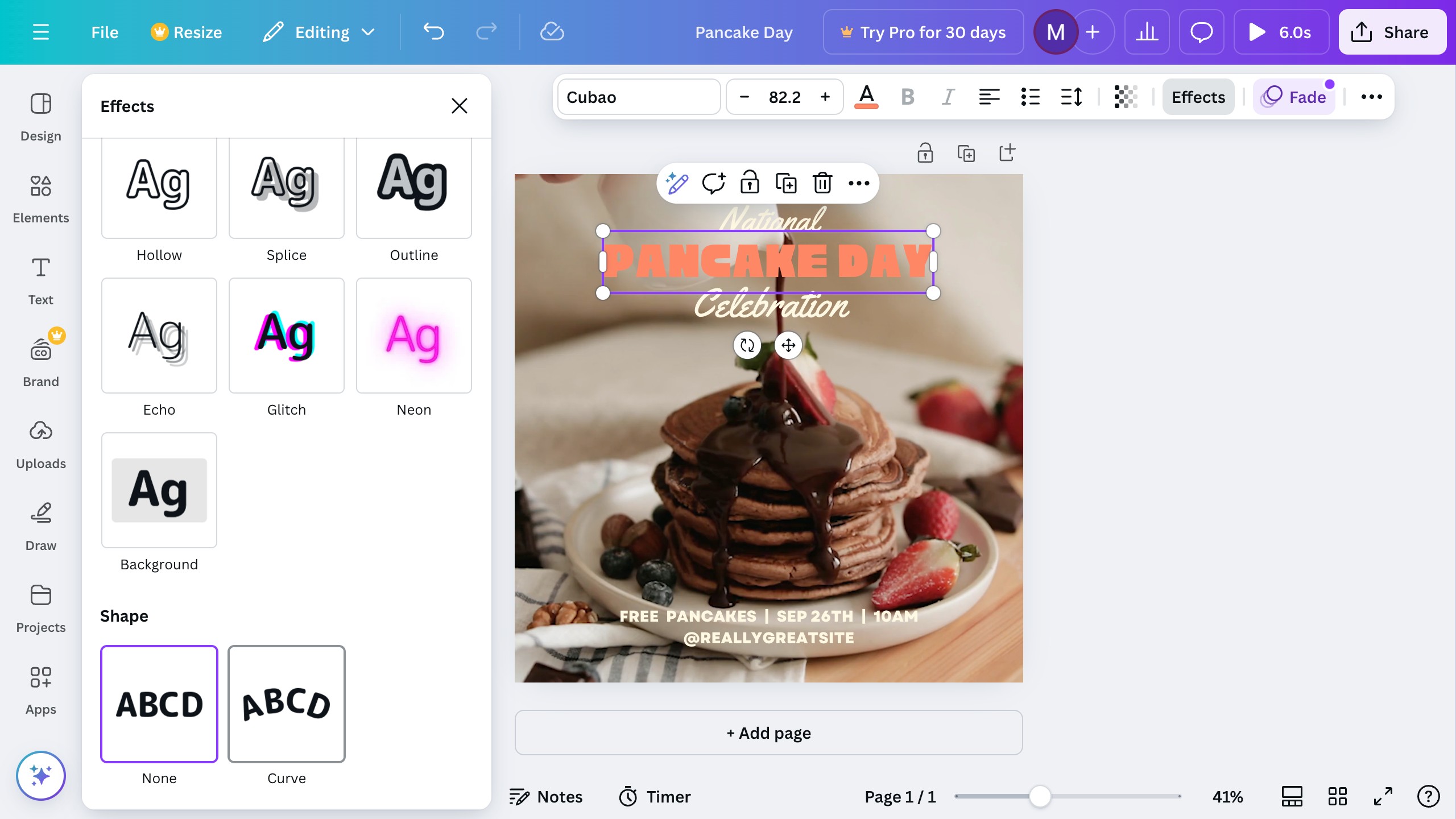This screenshot has width=1456, height=819.
Task: Open the main hamburger menu
Action: [40, 32]
